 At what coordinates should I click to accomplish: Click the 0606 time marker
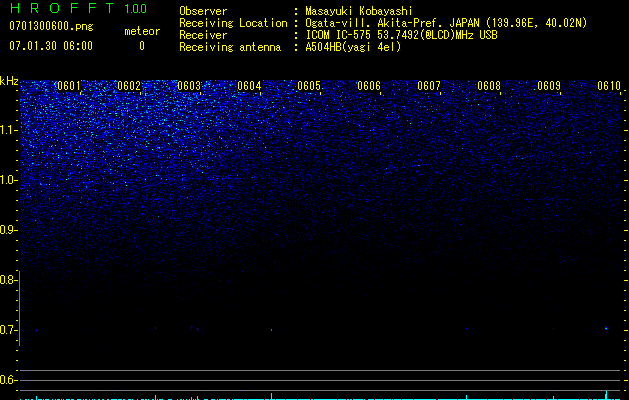coord(369,86)
